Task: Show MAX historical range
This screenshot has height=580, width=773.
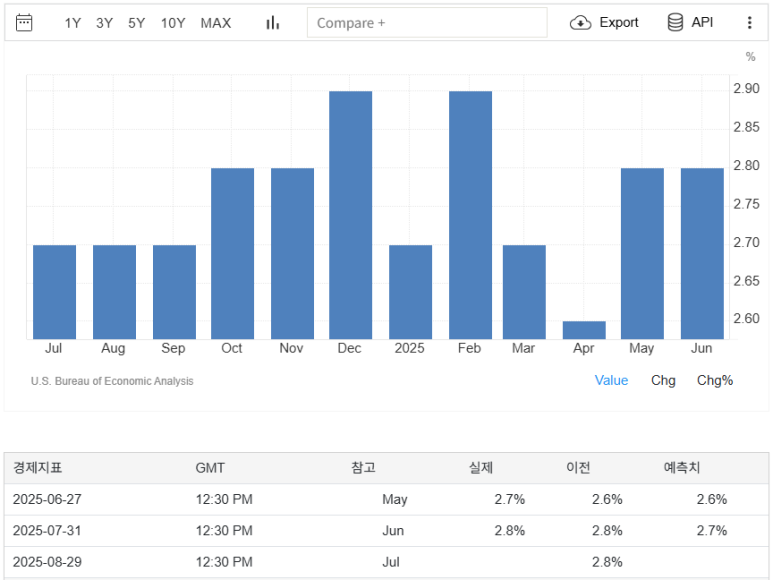Action: coord(215,22)
